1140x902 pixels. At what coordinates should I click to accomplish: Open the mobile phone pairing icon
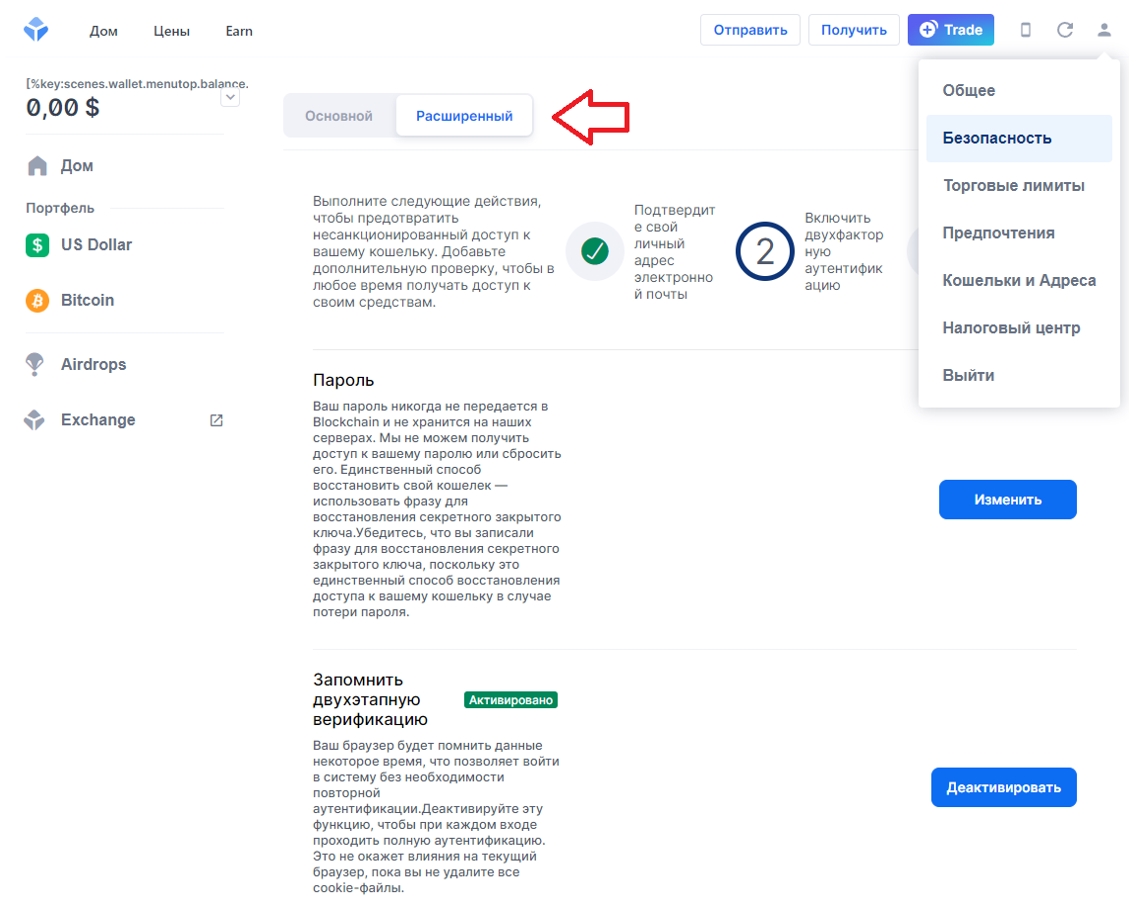(1025, 30)
